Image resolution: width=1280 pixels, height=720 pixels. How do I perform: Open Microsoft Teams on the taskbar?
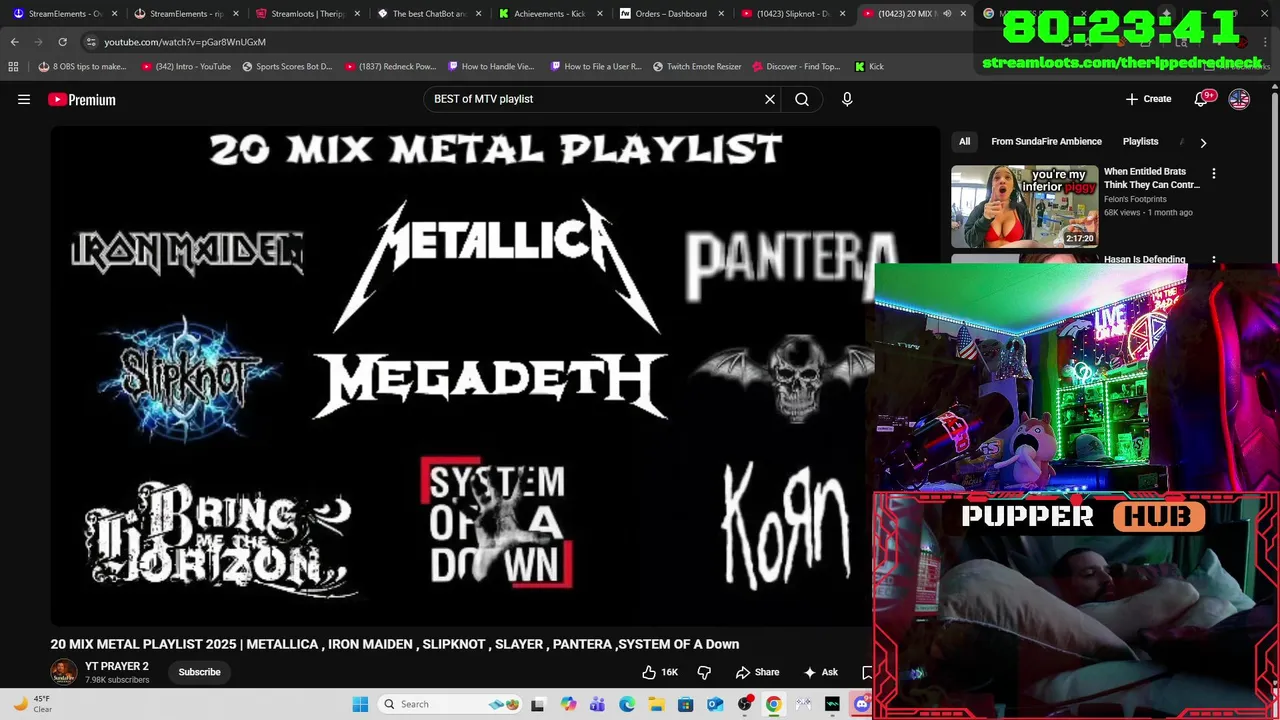[597, 704]
